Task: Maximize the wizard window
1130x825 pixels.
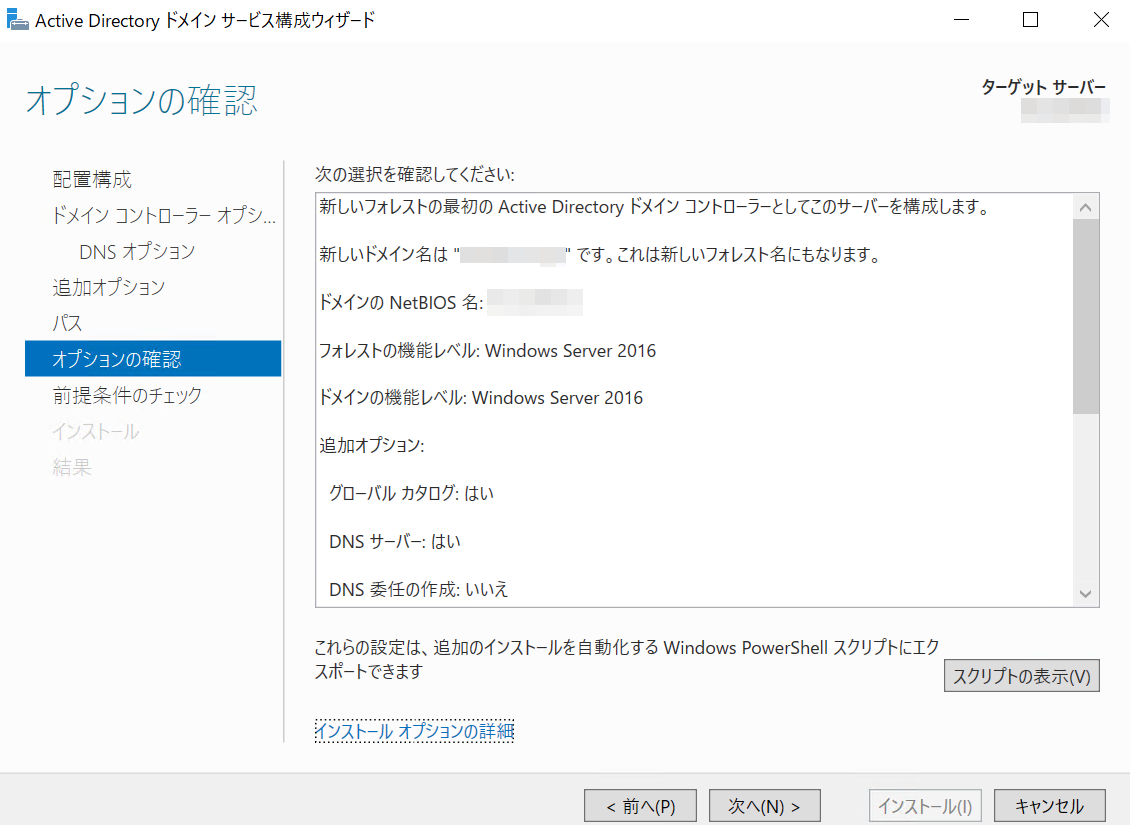Action: tap(1031, 20)
